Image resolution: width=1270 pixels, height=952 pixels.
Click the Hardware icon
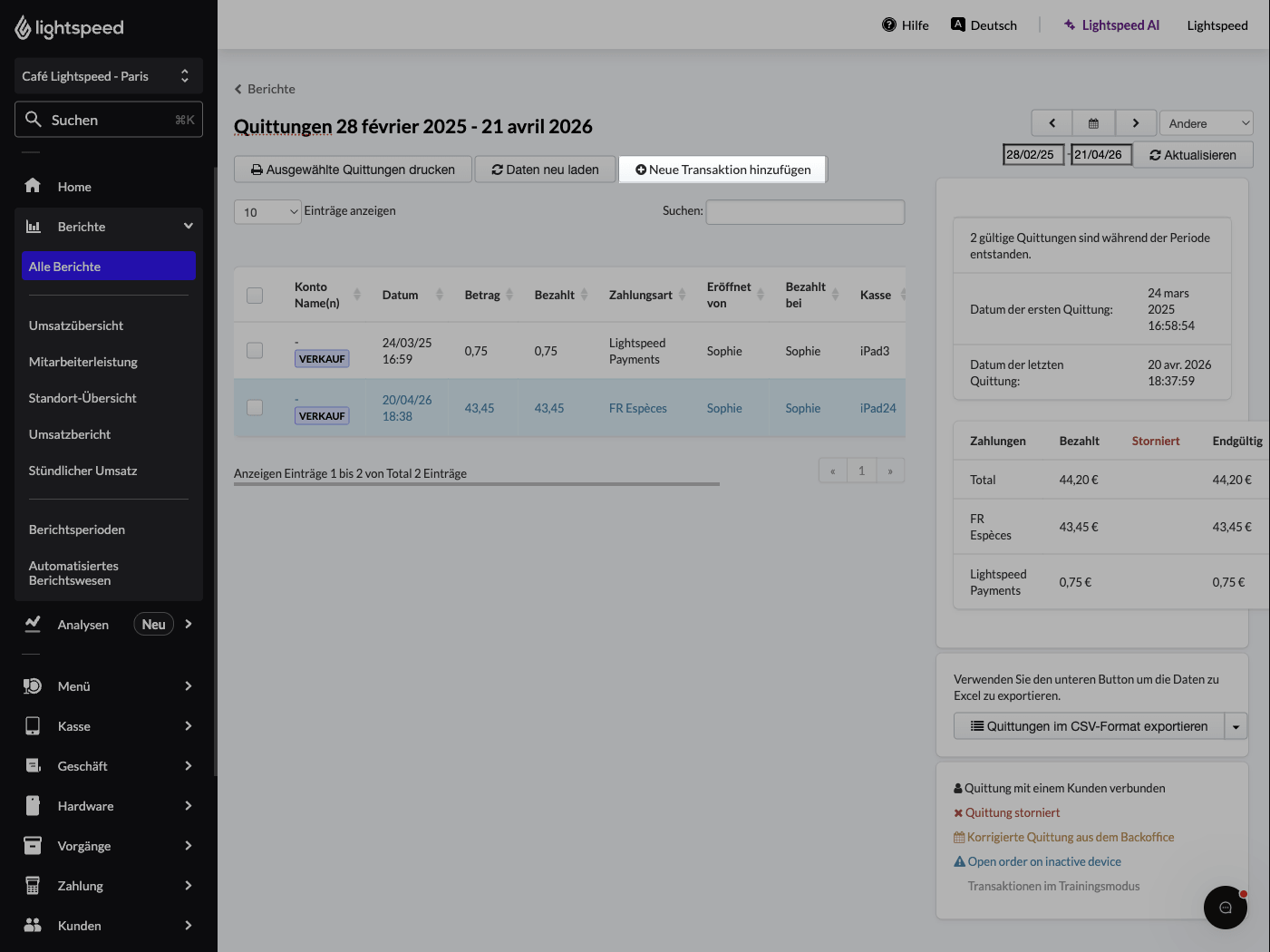33,805
